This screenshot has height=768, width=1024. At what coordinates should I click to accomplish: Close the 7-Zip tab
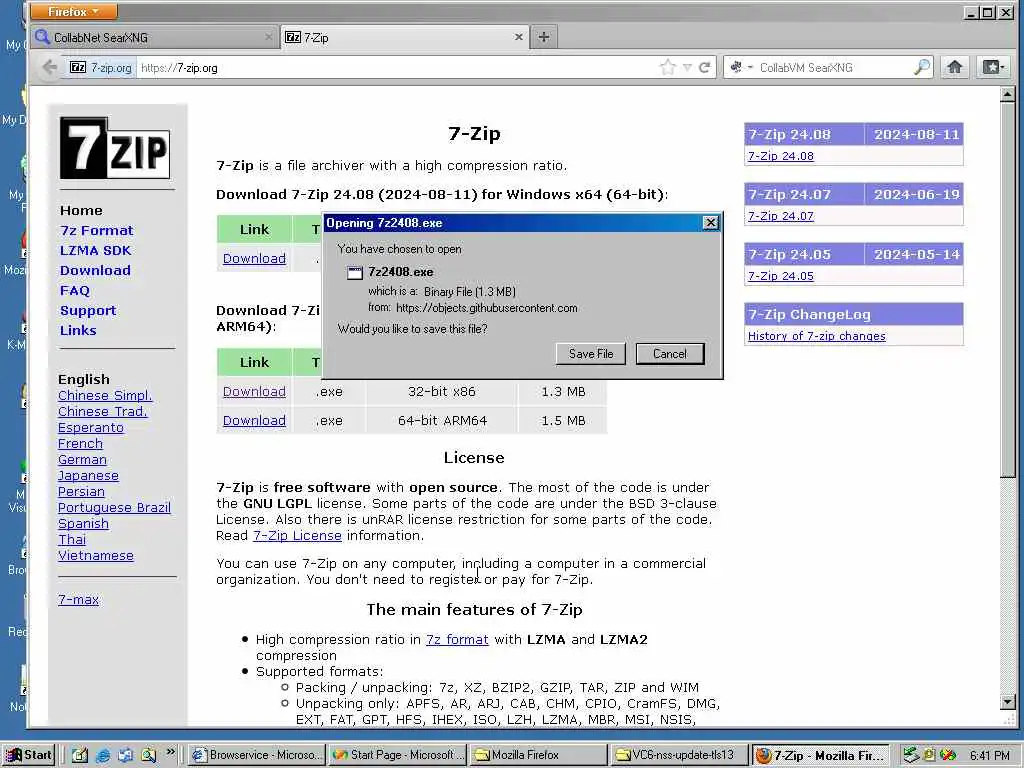tap(519, 37)
